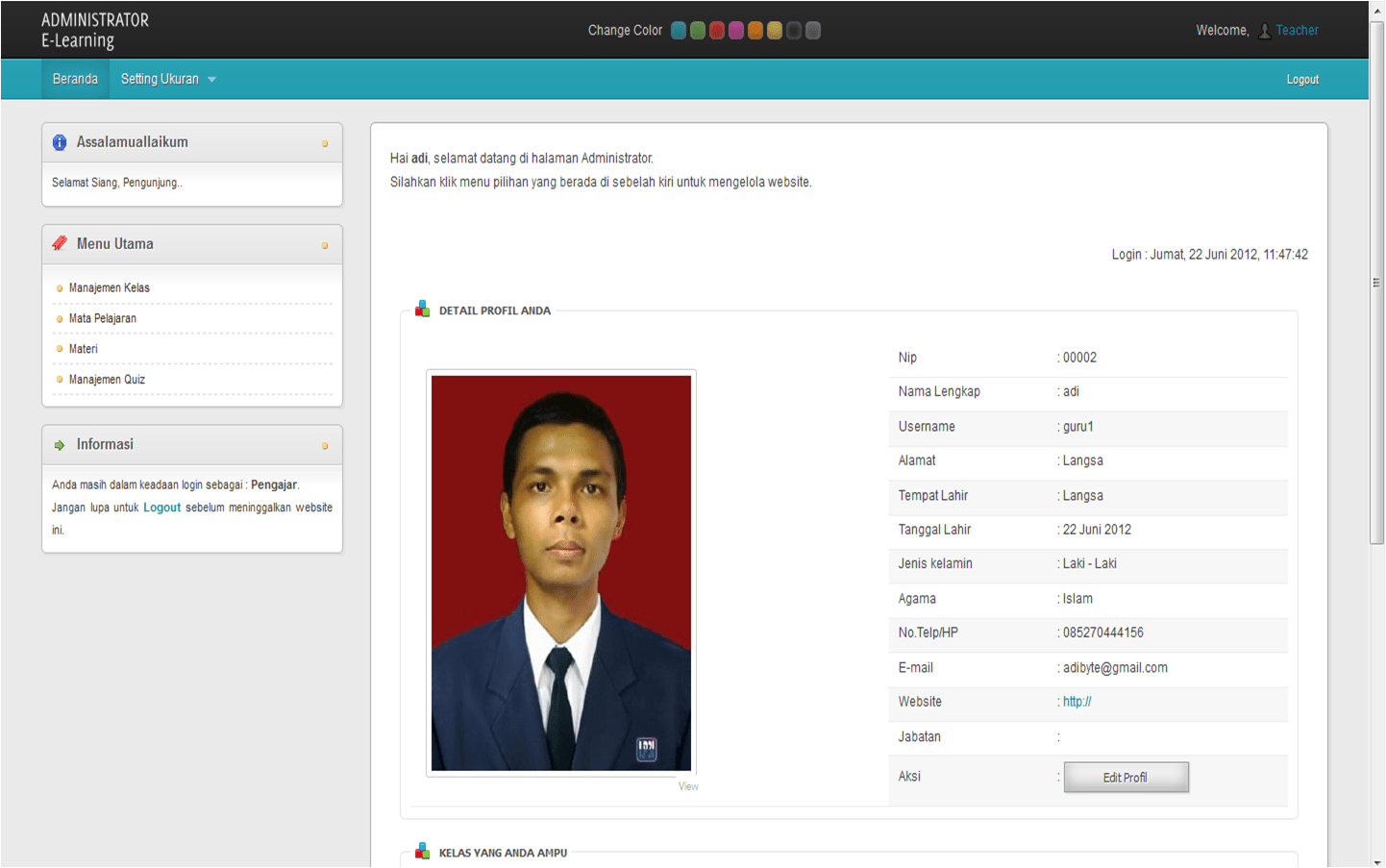
Task: Open the Setting Ukuran dropdown
Action: [x=168, y=79]
